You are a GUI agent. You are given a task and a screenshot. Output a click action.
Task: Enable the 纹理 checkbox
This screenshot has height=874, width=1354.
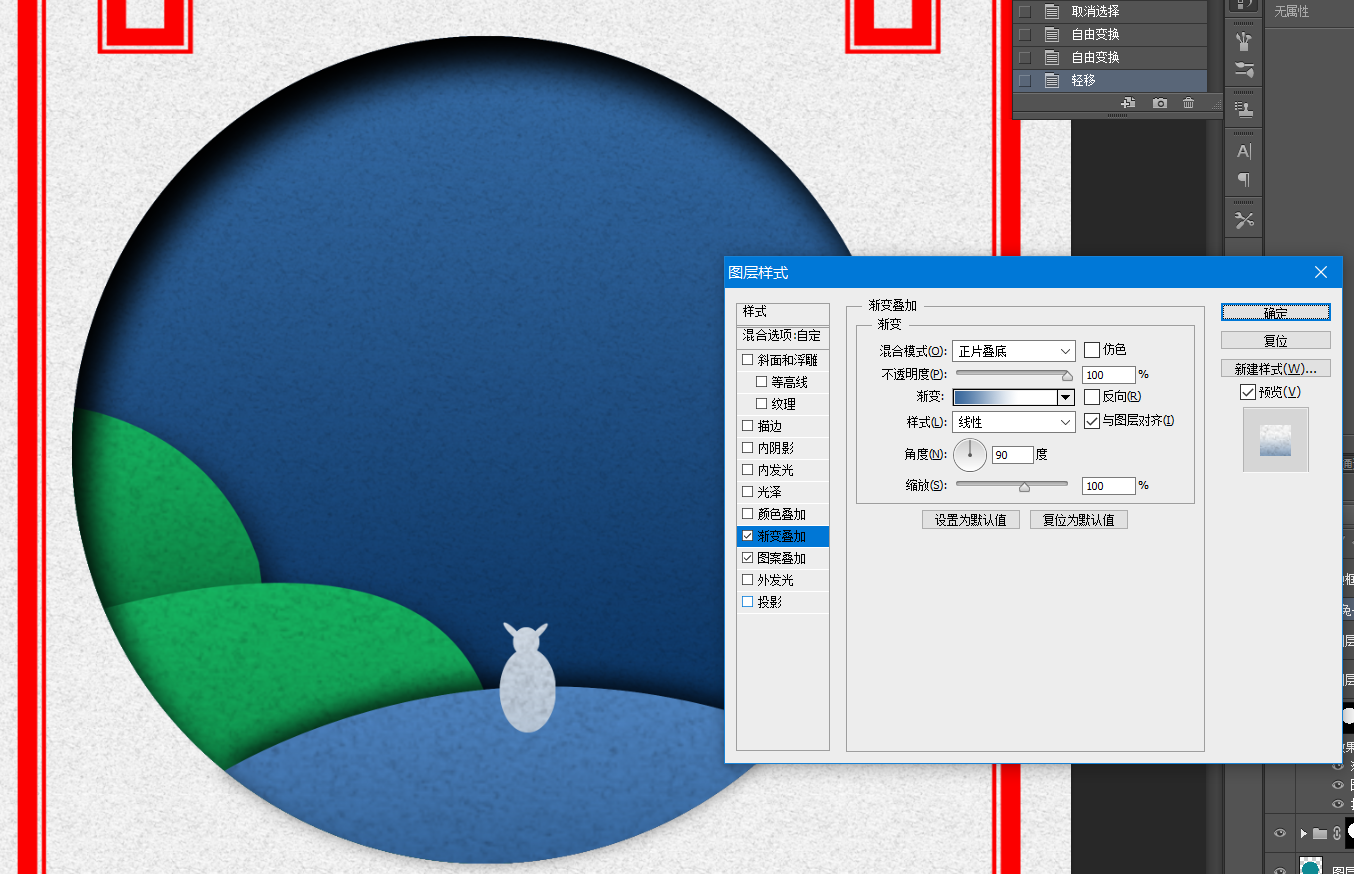point(762,404)
